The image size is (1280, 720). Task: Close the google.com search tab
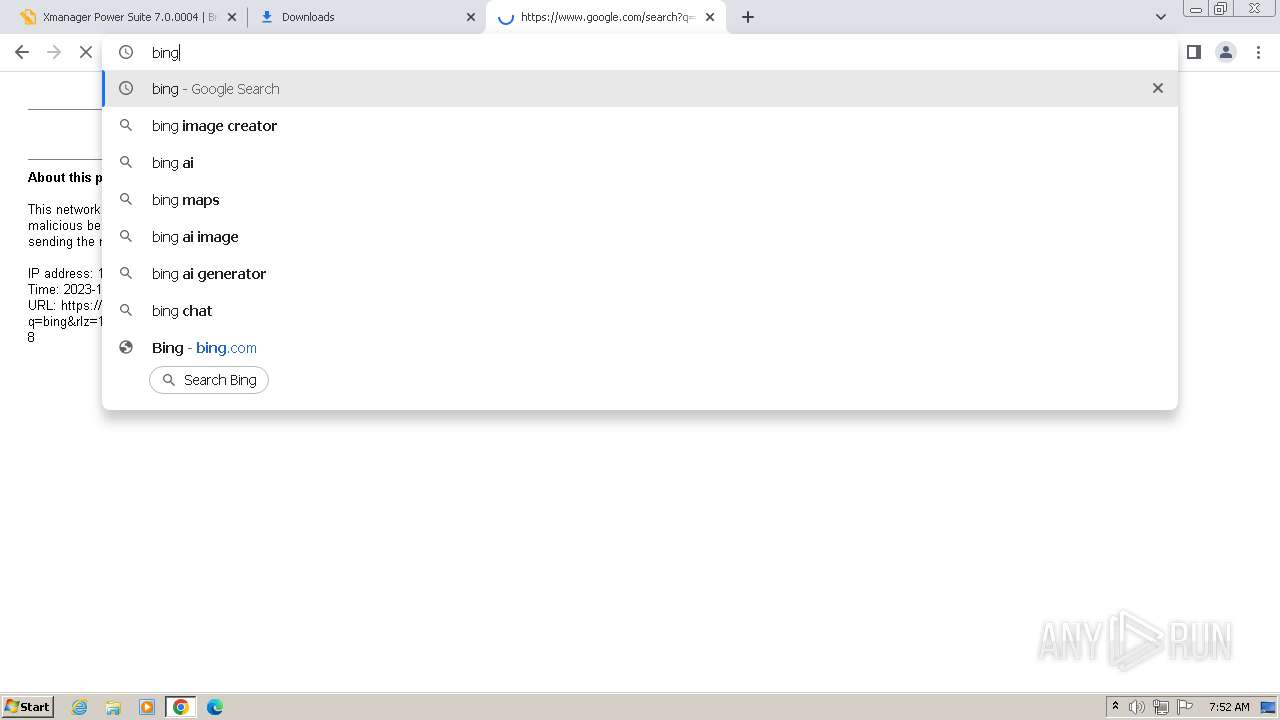pyautogui.click(x=710, y=17)
